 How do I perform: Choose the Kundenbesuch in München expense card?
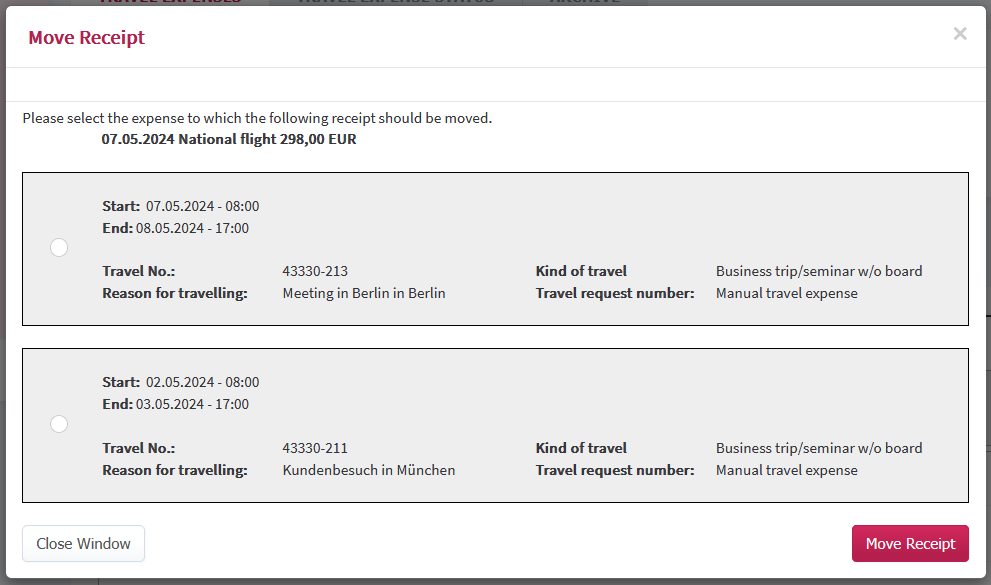[496, 426]
